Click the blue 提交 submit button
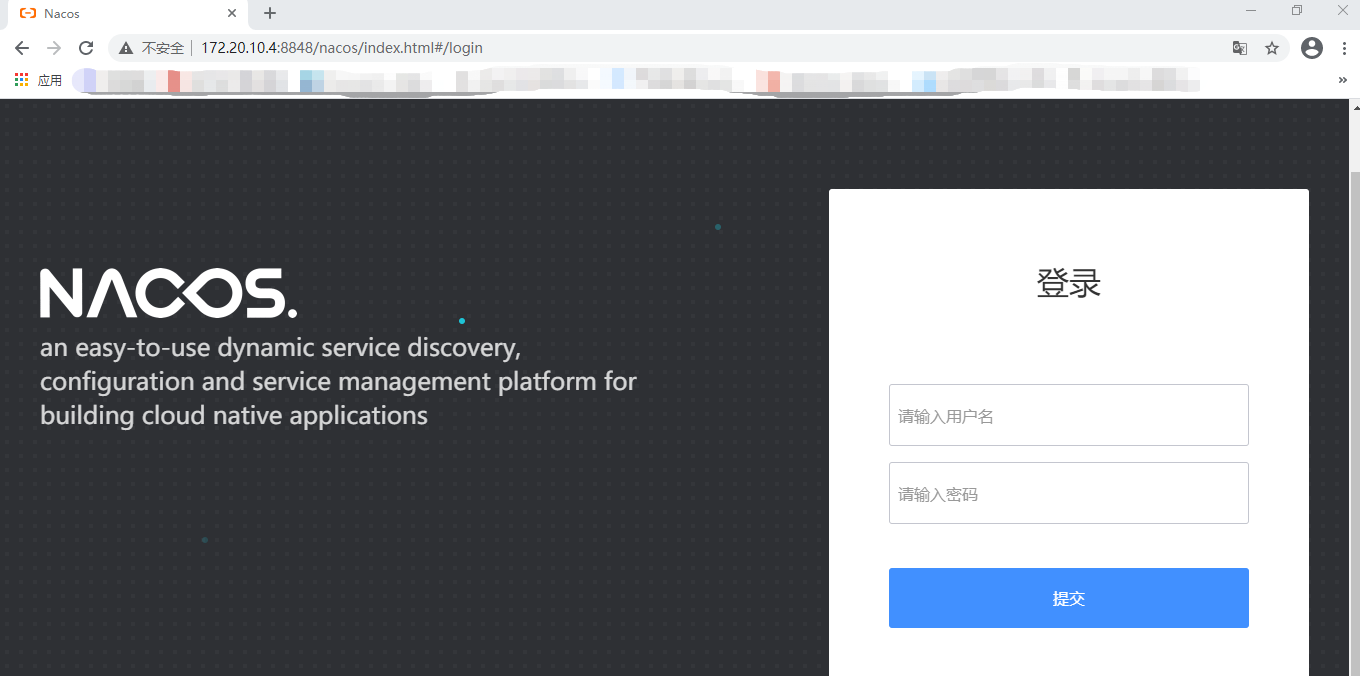 tap(1068, 598)
